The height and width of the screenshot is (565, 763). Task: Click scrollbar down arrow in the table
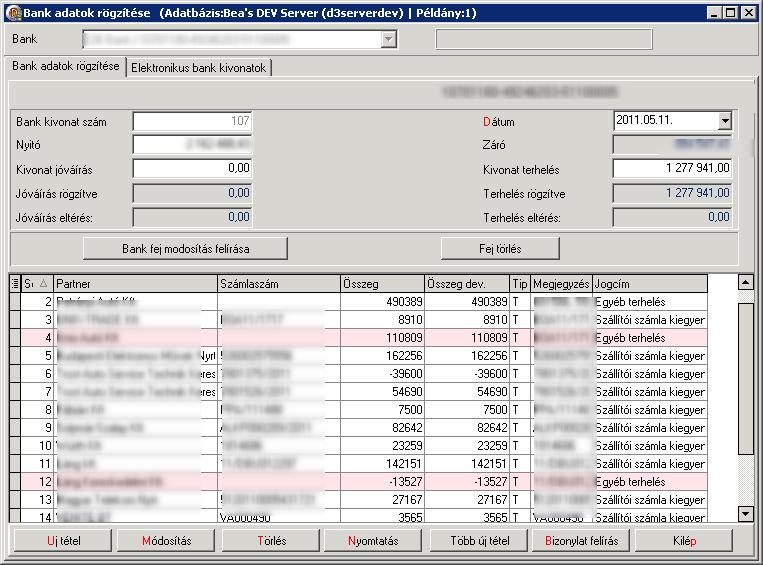click(x=745, y=513)
